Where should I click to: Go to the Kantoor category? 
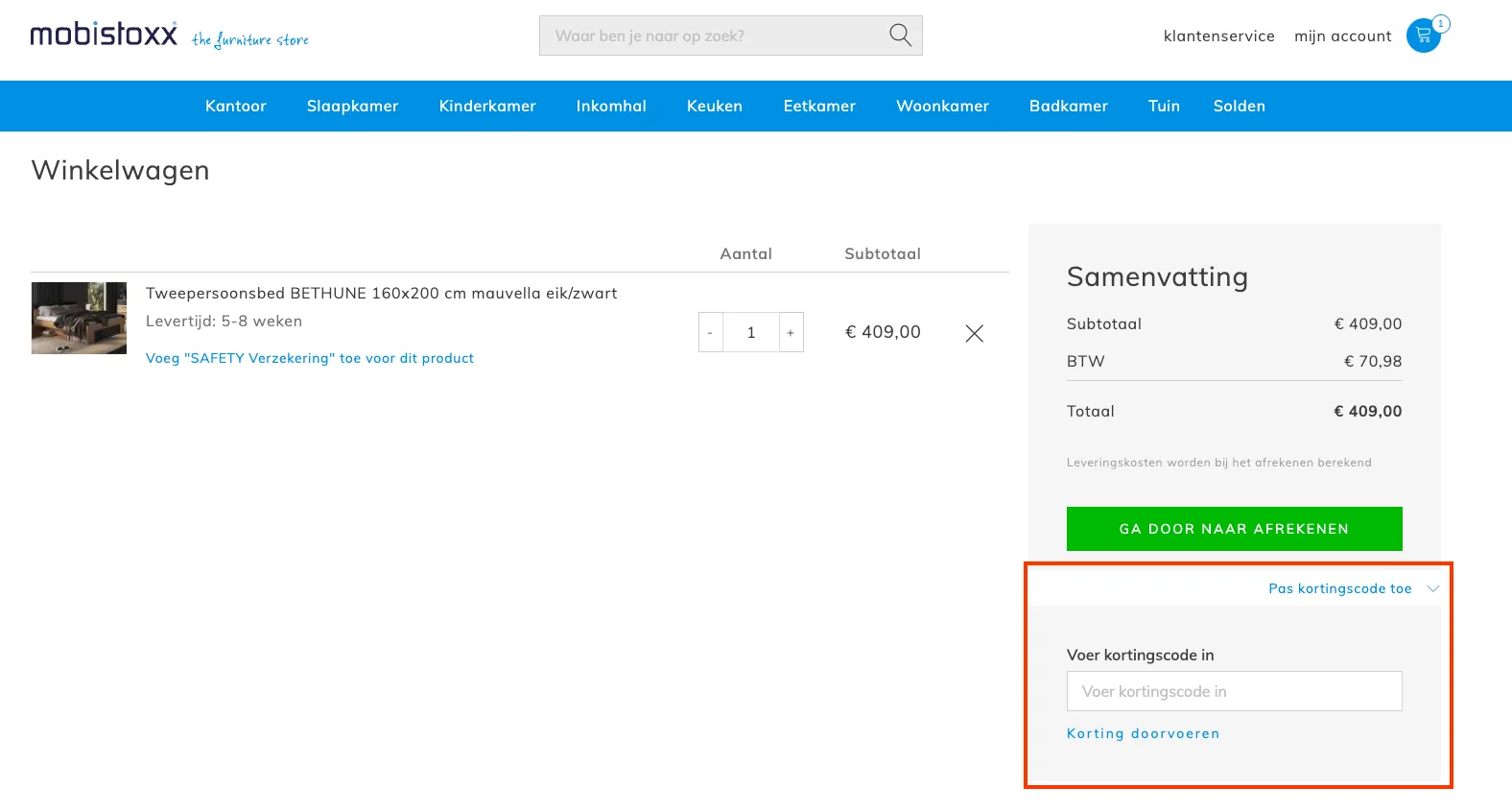click(x=235, y=106)
